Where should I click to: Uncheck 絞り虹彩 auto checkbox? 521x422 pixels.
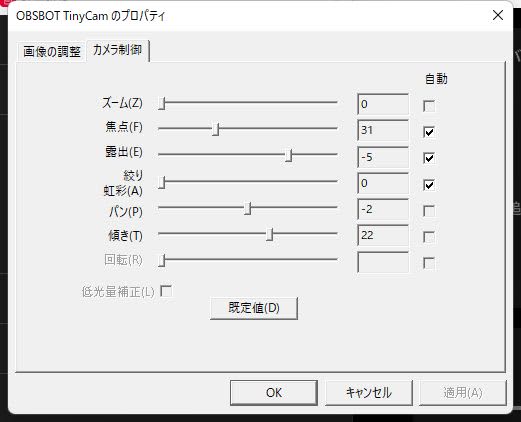click(x=429, y=184)
